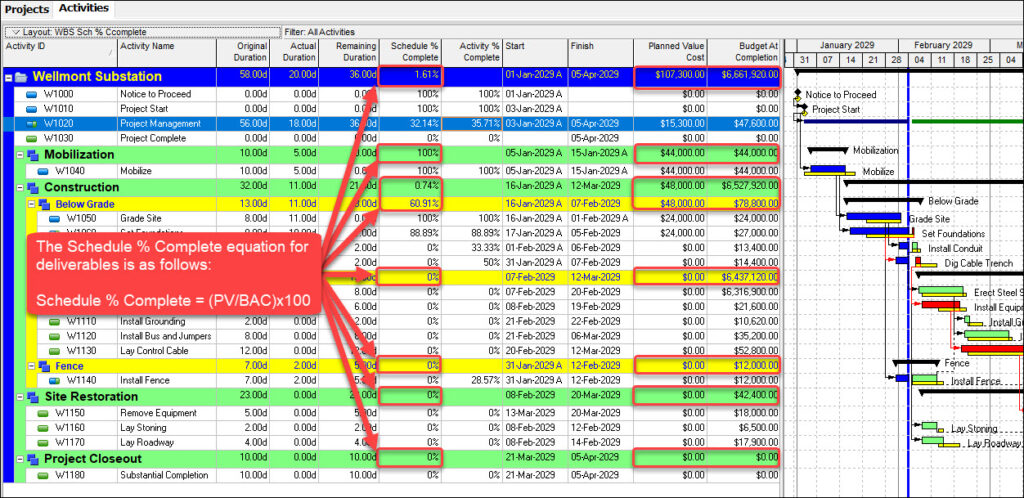
Task: Click the Construction WBS icon
Action: coord(33,188)
